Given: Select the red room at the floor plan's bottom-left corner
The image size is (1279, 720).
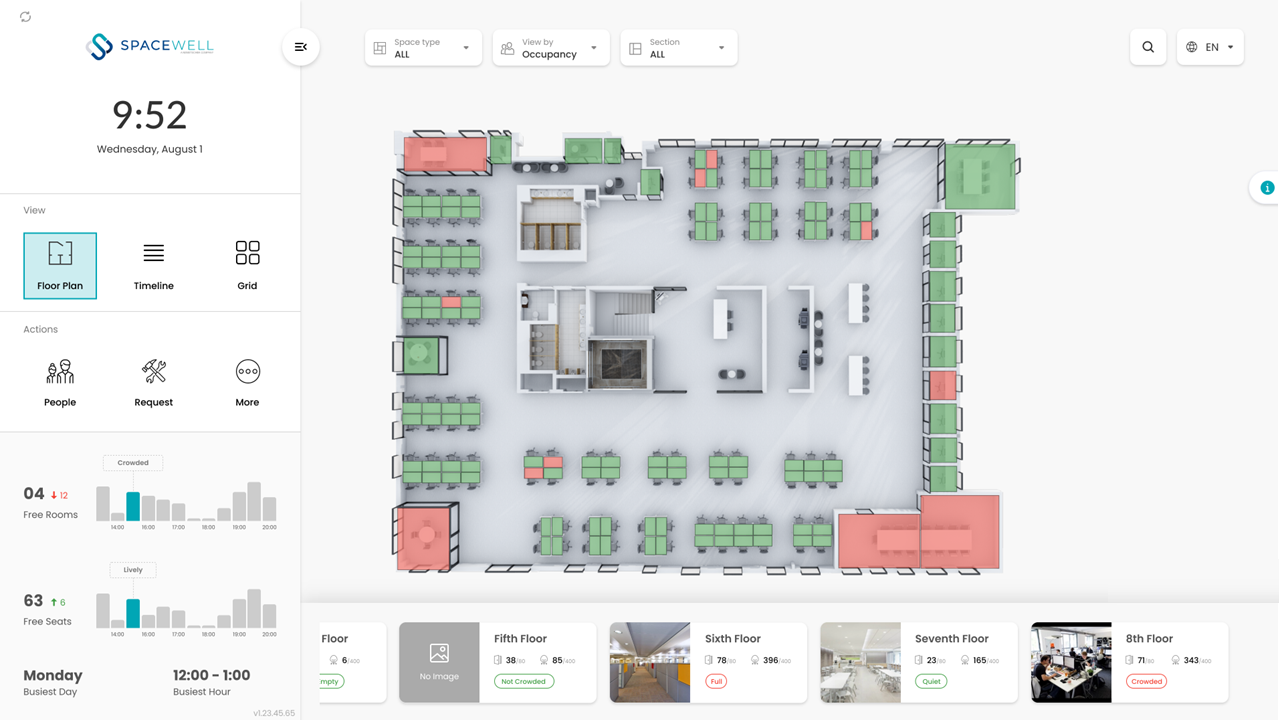Looking at the screenshot, I should (x=425, y=537).
